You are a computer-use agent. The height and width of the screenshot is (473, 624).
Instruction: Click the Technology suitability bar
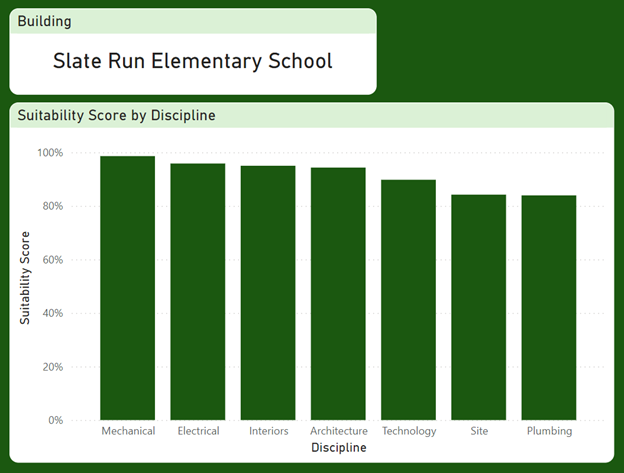click(x=408, y=300)
